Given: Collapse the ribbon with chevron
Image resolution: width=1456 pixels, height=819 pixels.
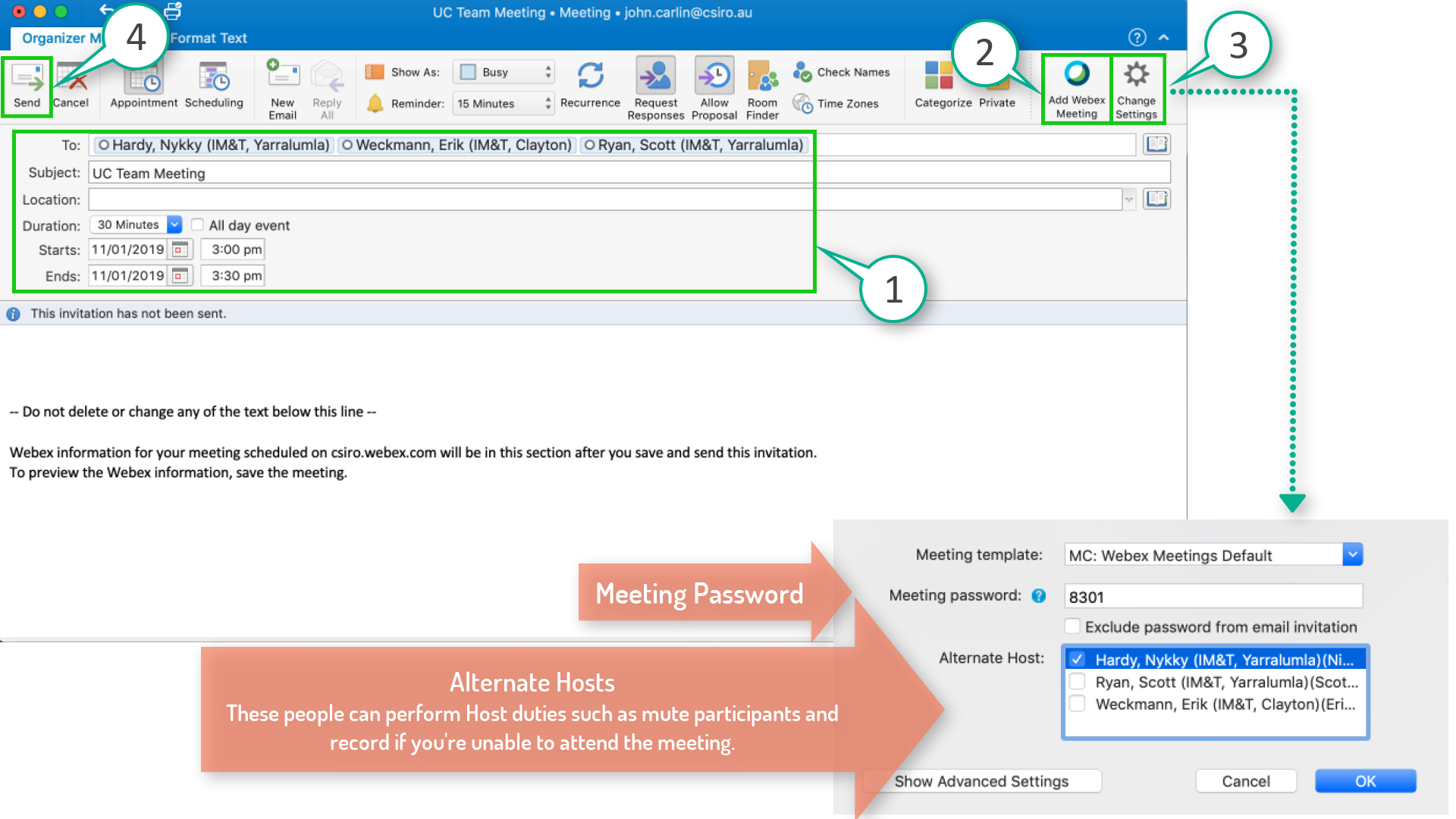Looking at the screenshot, I should 1164,37.
